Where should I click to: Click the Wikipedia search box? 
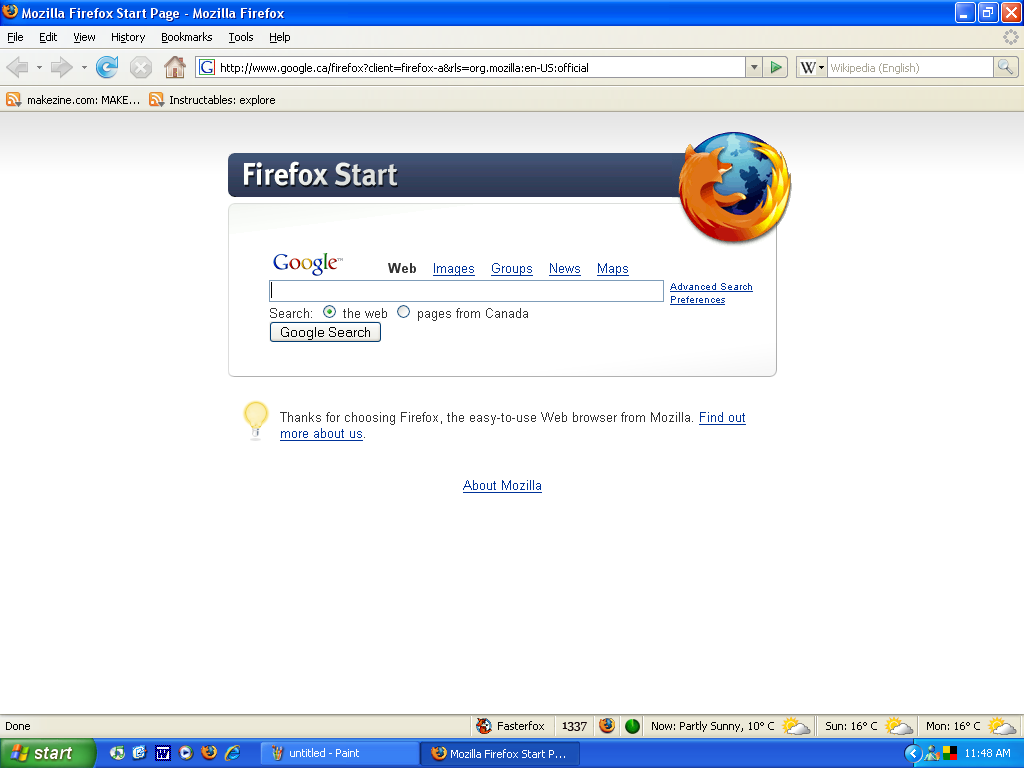point(910,67)
